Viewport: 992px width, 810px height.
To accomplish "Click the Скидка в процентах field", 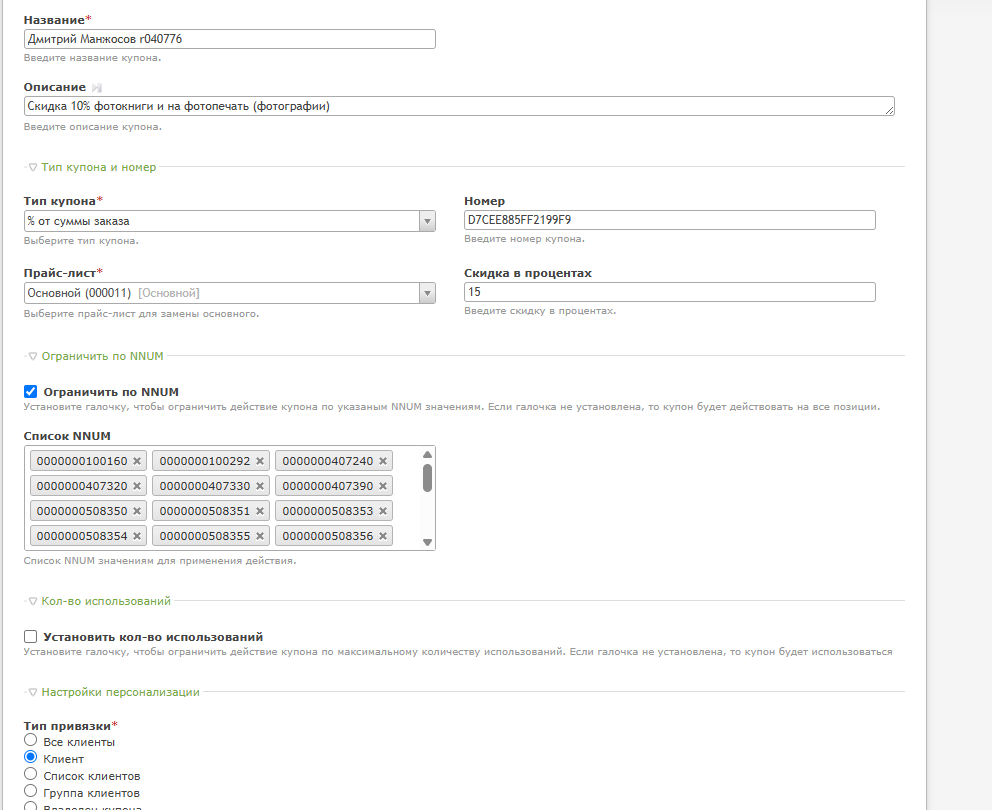I will pos(670,292).
